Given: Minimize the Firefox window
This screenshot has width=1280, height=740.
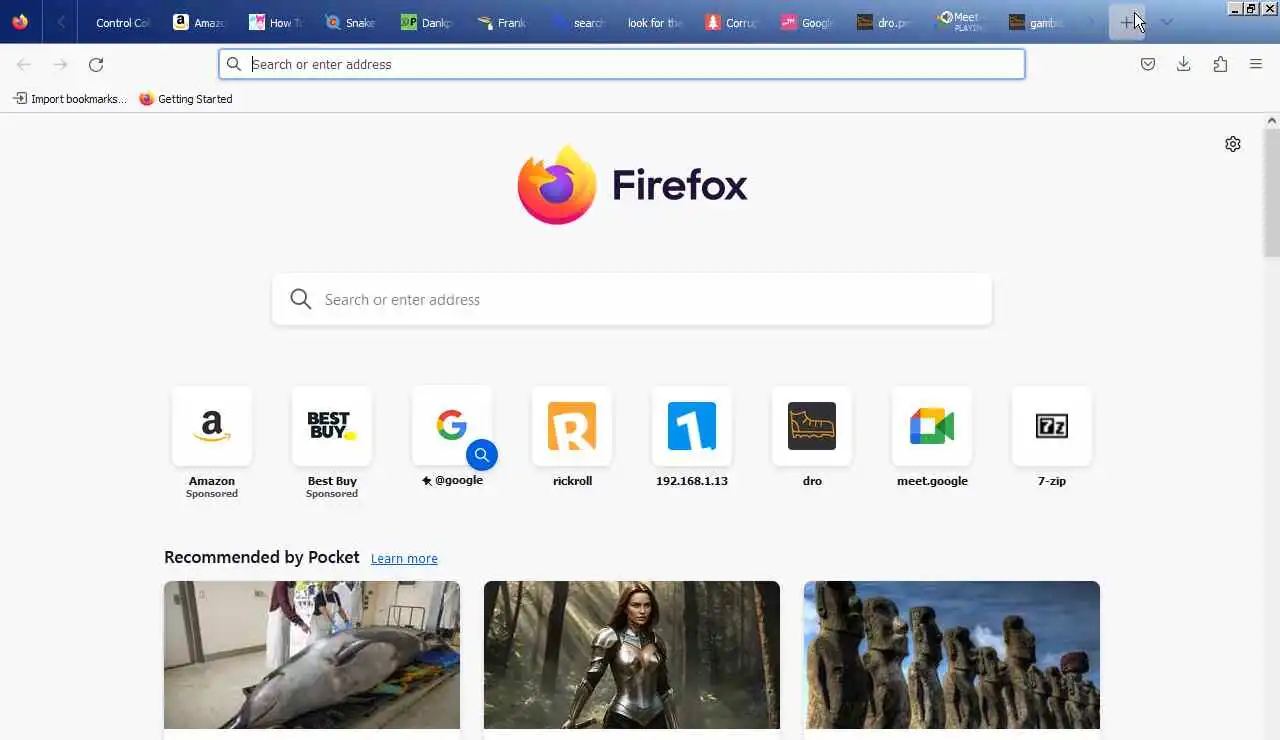Looking at the screenshot, I should [x=1235, y=8].
